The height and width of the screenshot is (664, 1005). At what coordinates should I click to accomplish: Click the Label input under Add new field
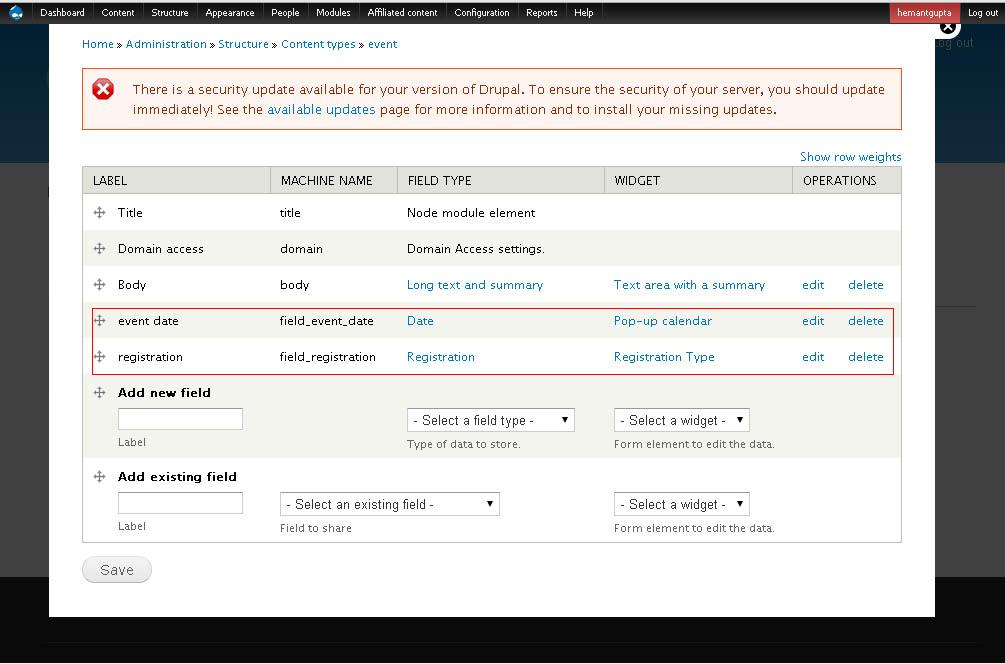point(180,418)
